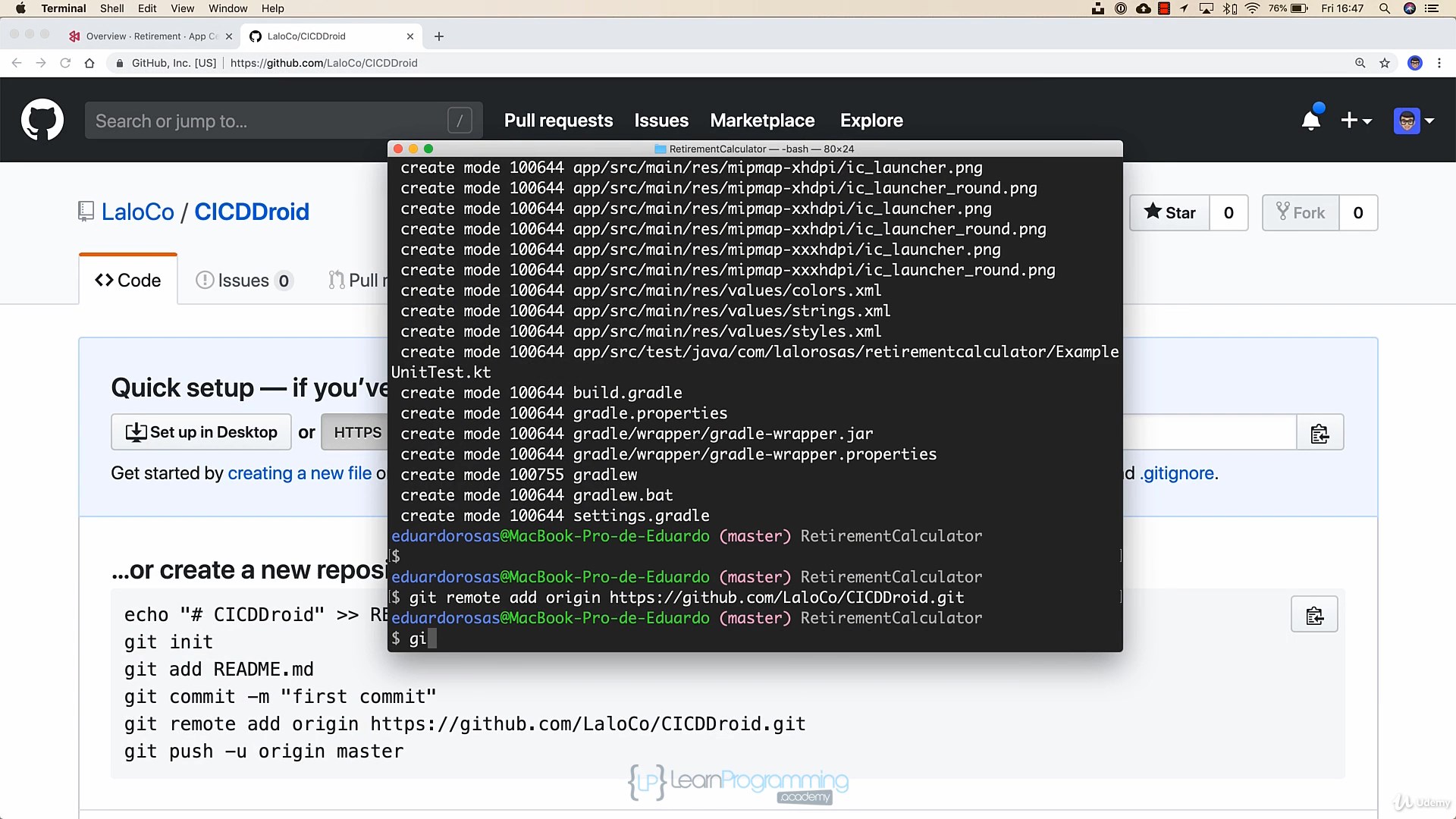This screenshot has height=819, width=1456.
Task: Open the Chrome three-dot menu
Action: point(1439,63)
